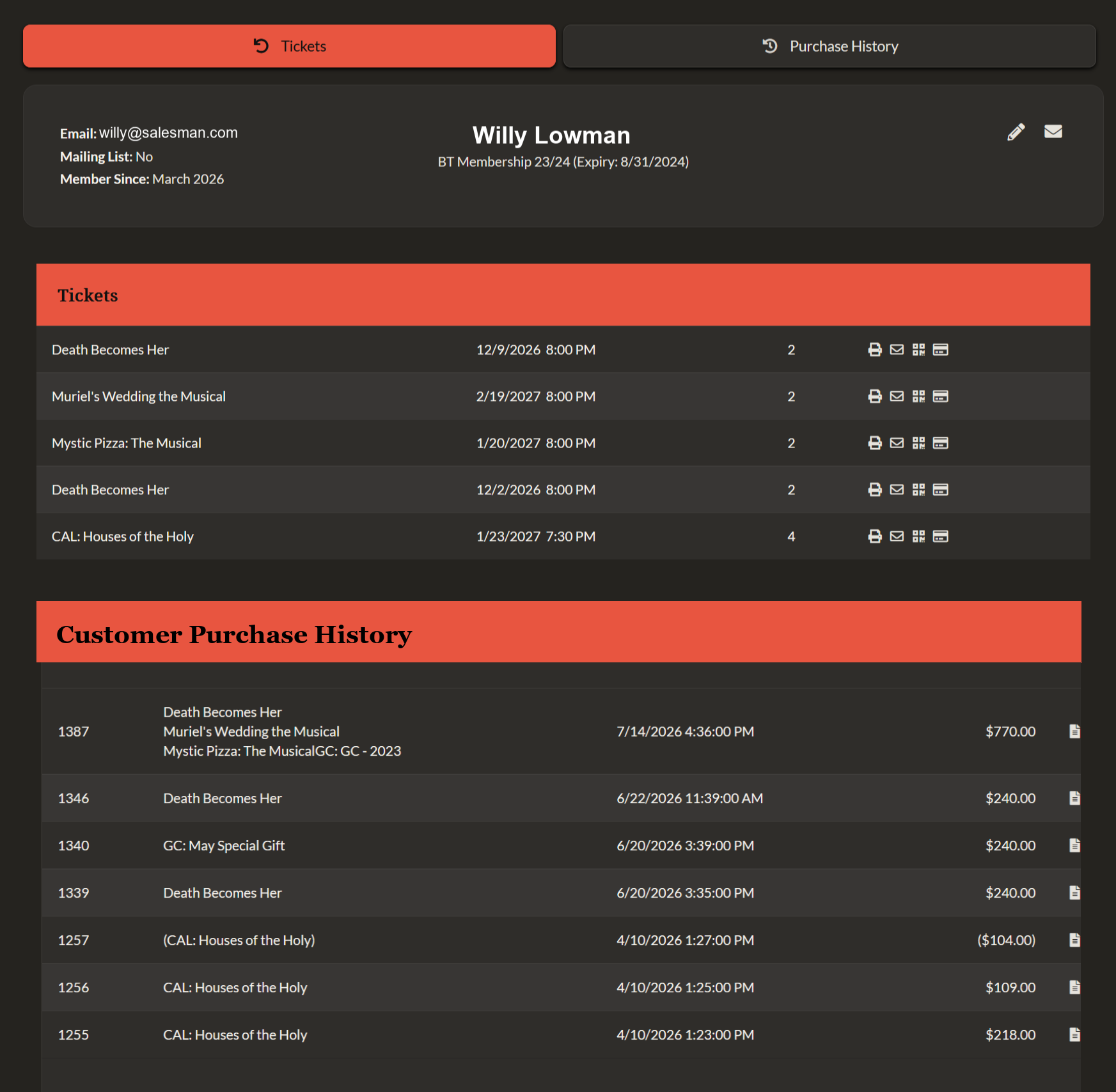The image size is (1116, 1092).
Task: Select (CAL: Houses of the Holy) refund entry
Action: 239,940
